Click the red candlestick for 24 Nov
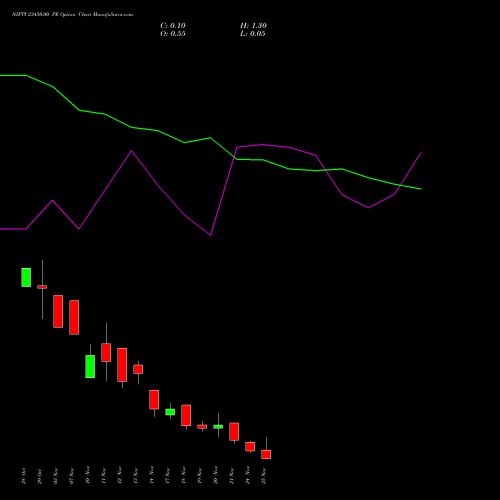The image size is (500, 500). [250, 447]
